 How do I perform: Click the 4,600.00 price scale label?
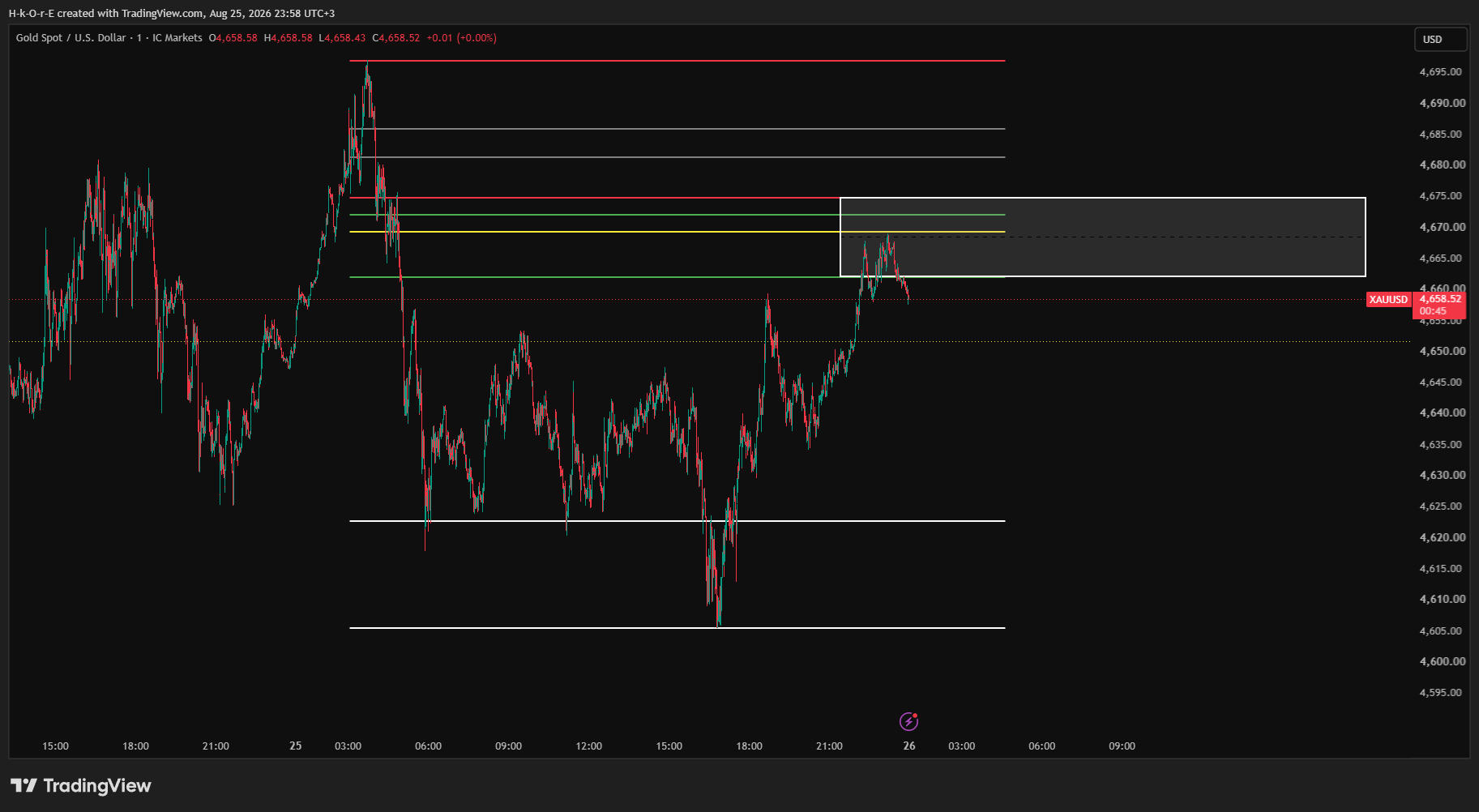(x=1443, y=661)
